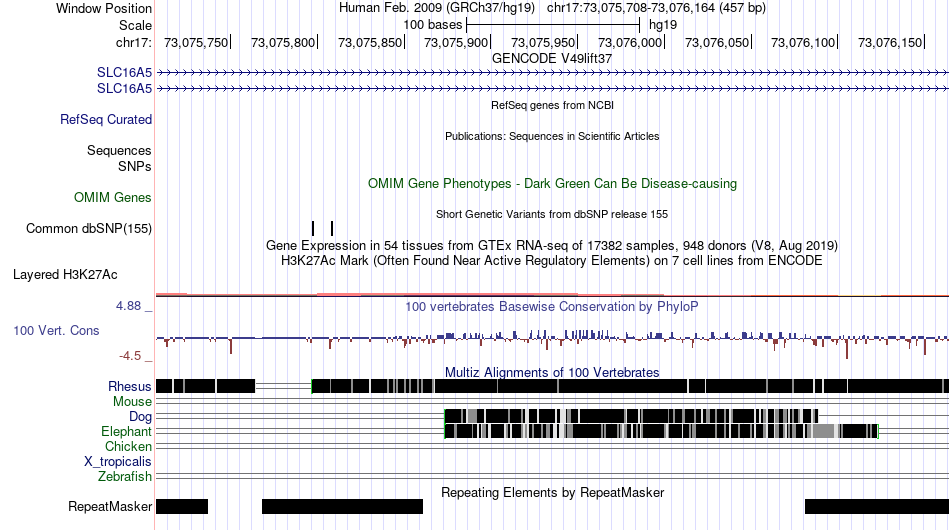Click the 73,075,850 ruler position
Image resolution: width=950 pixels, height=530 pixels.
click(370, 42)
